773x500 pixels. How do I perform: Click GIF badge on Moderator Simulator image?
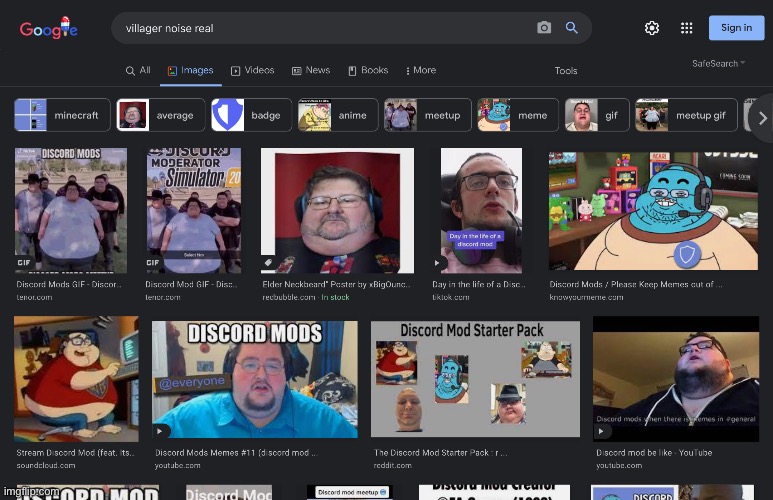pos(153,263)
